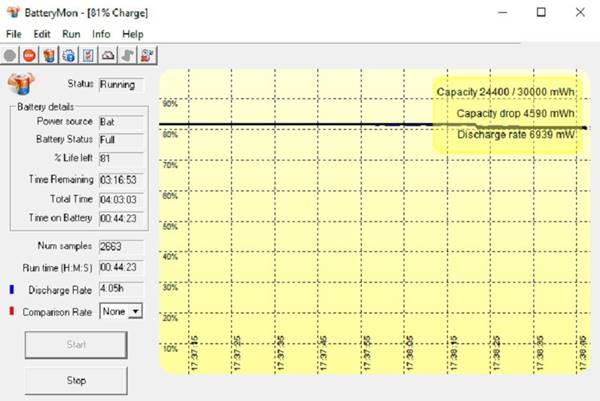This screenshot has height=401, width=600.
Task: Click the 90% label on the chart axis
Action: coord(170,104)
